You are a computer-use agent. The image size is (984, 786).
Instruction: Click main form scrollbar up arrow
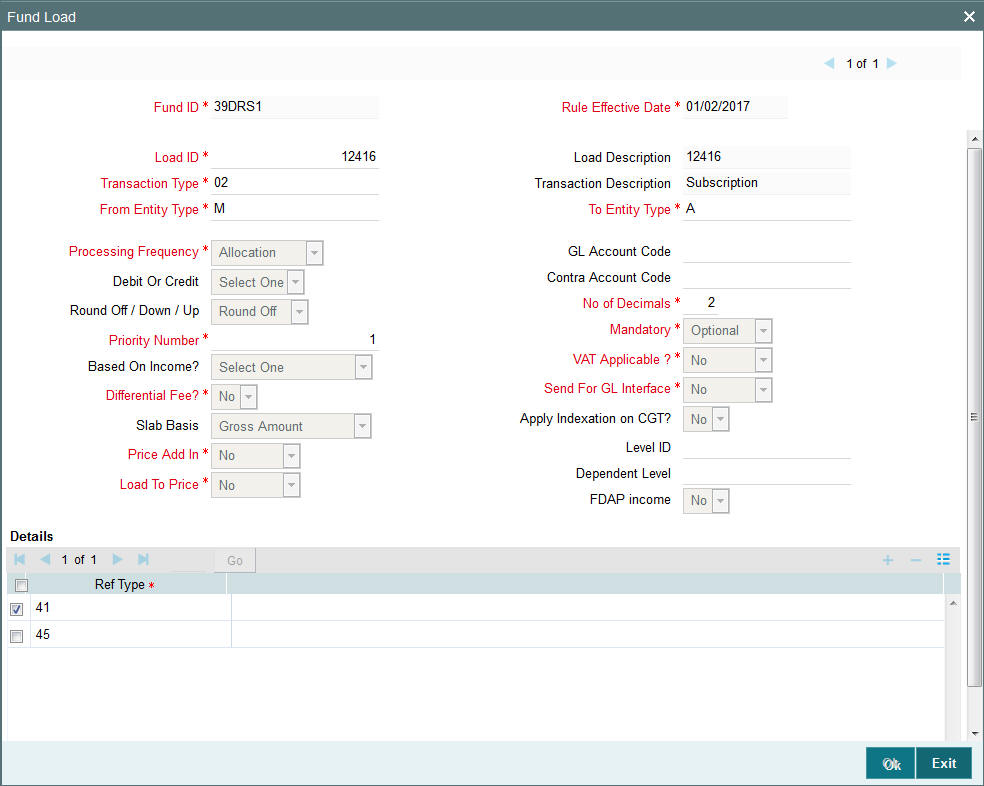point(974,138)
